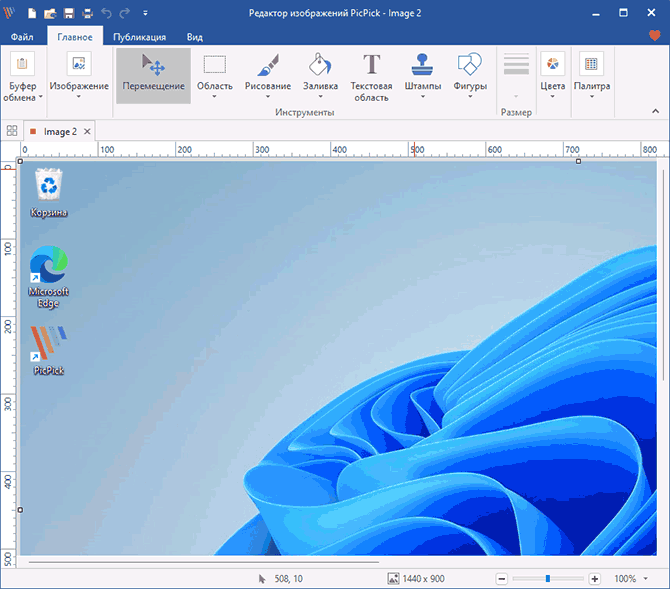Expand the Рисование dropdown arrow
The width and height of the screenshot is (670, 589).
[268, 97]
